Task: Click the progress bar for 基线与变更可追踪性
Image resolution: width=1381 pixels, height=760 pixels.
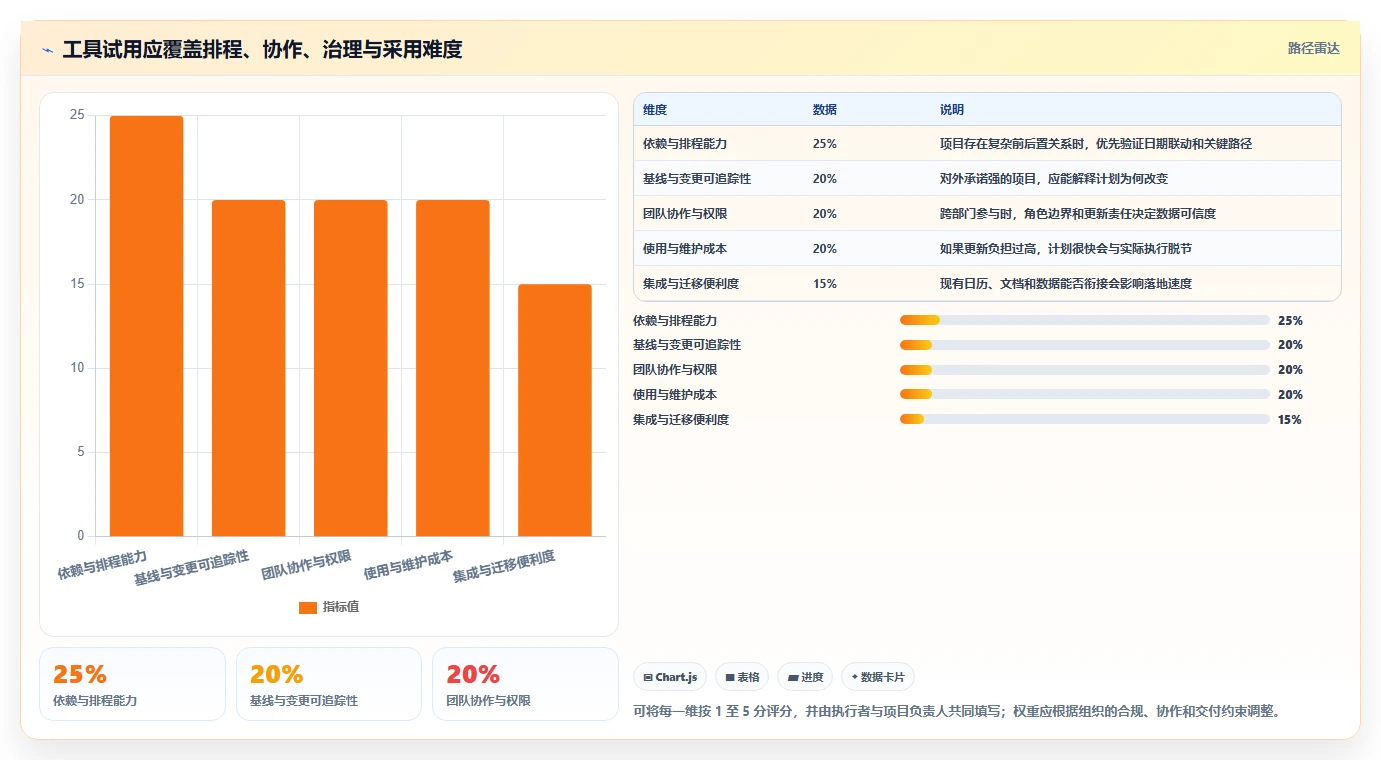Action: pos(1084,345)
